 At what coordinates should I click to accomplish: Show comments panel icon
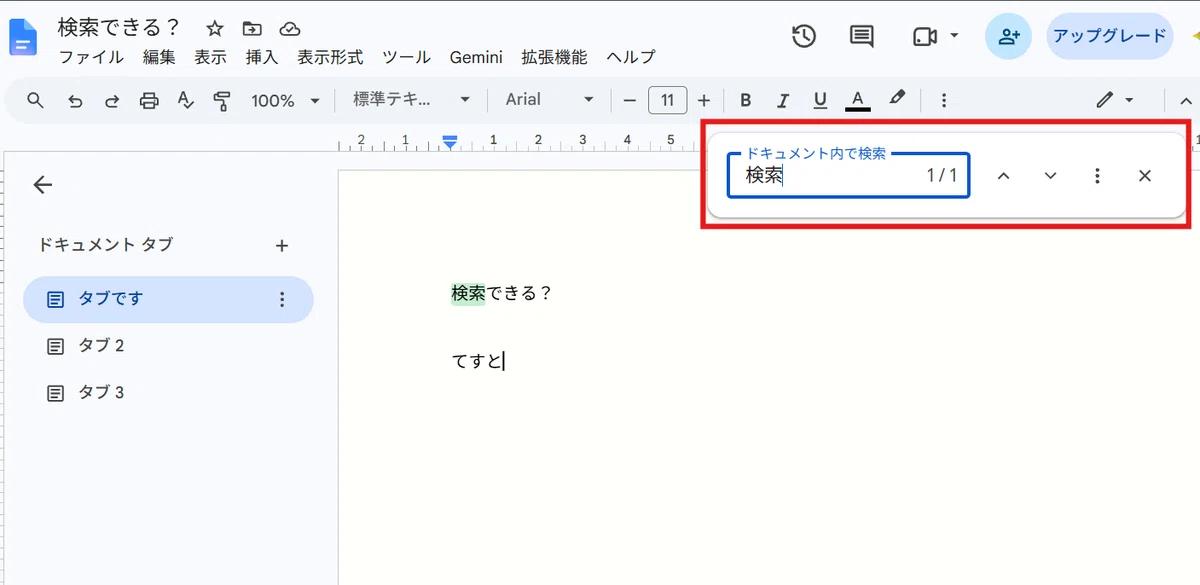coord(861,37)
